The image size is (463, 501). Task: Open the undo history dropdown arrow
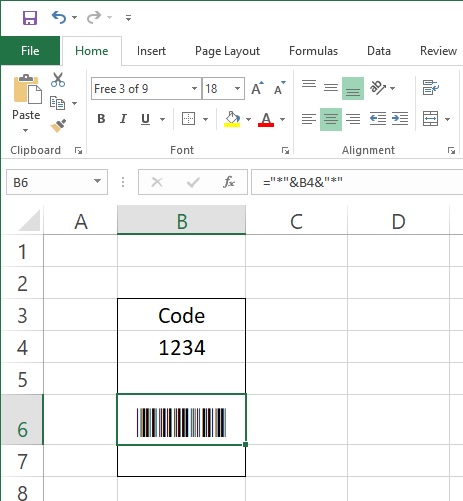coord(74,17)
